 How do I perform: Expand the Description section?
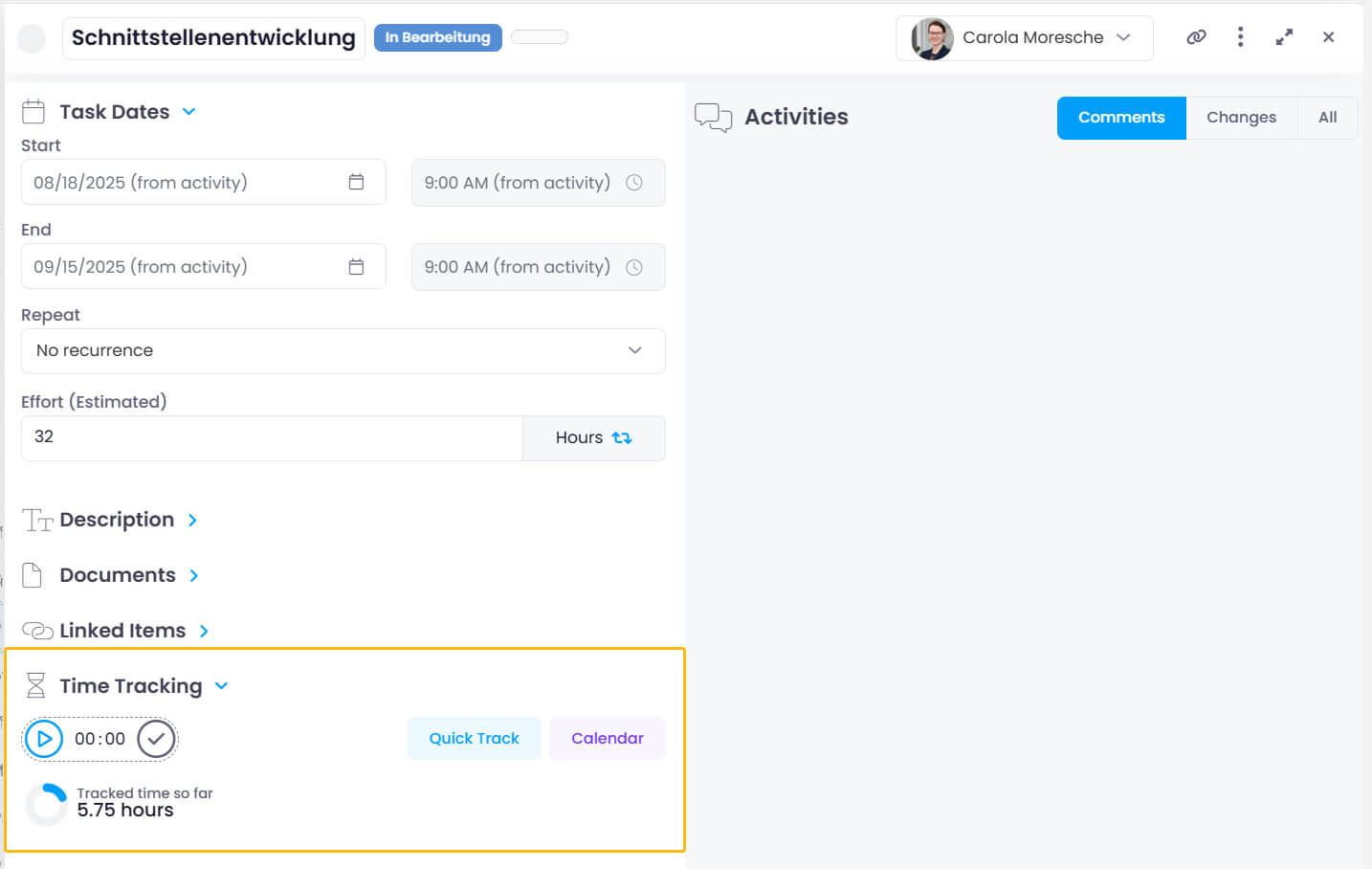[x=192, y=520]
